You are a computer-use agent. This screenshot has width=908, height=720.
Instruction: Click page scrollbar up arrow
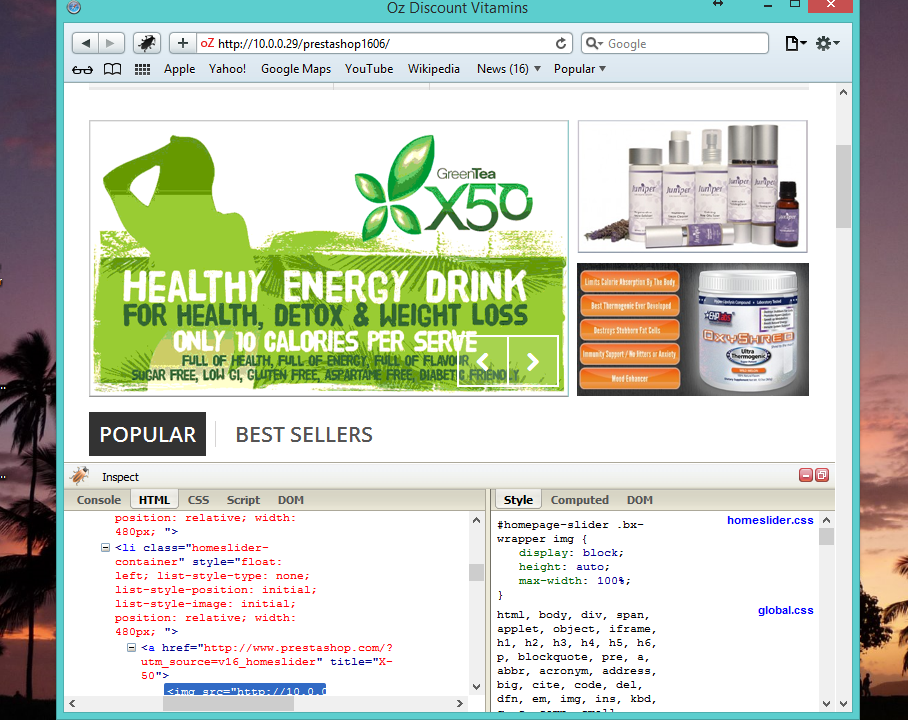click(843, 93)
